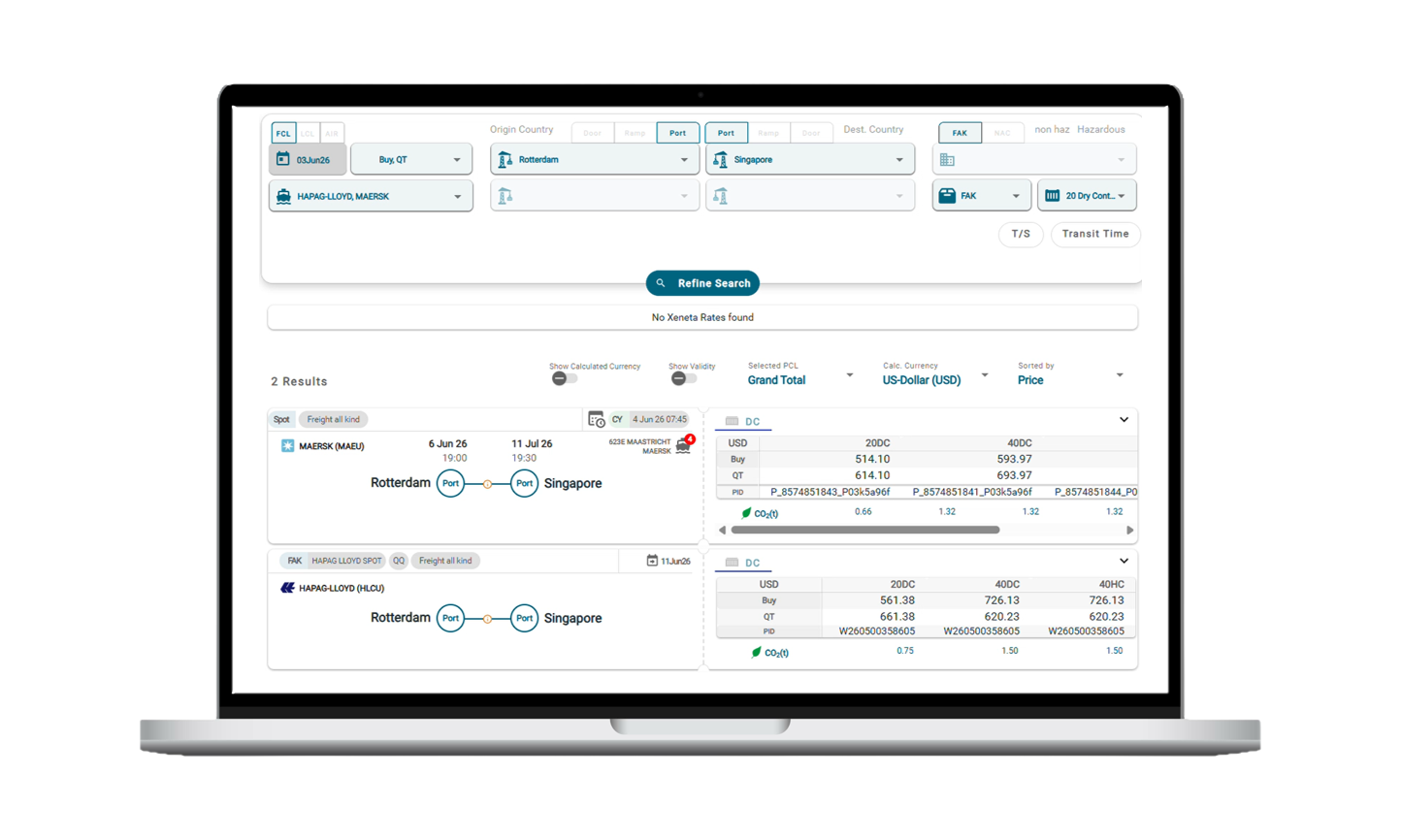Open the Calc. Currency US-Dollar dropdown
1401x840 pixels.
[935, 374]
